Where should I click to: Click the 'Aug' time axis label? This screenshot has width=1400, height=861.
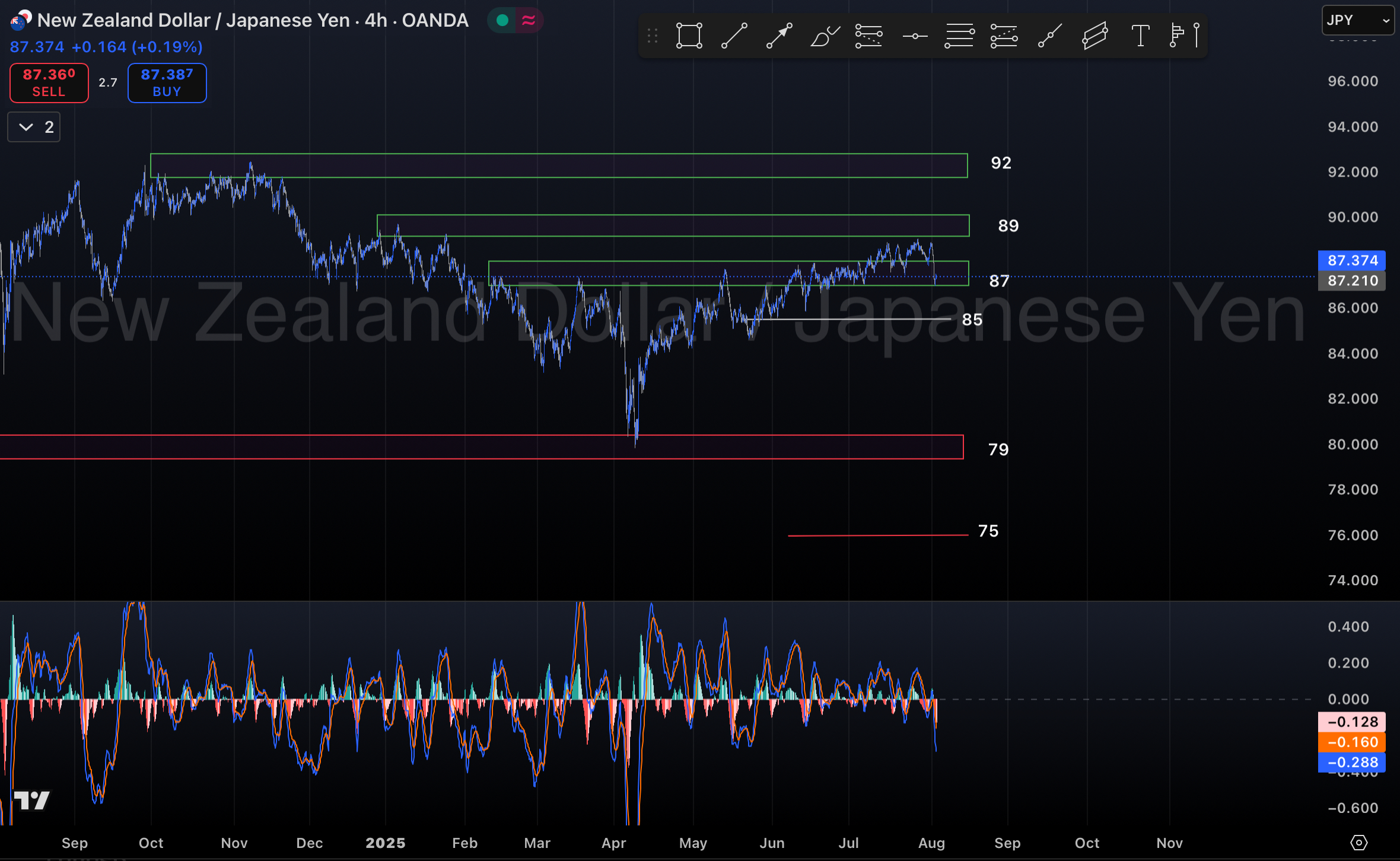coord(931,843)
